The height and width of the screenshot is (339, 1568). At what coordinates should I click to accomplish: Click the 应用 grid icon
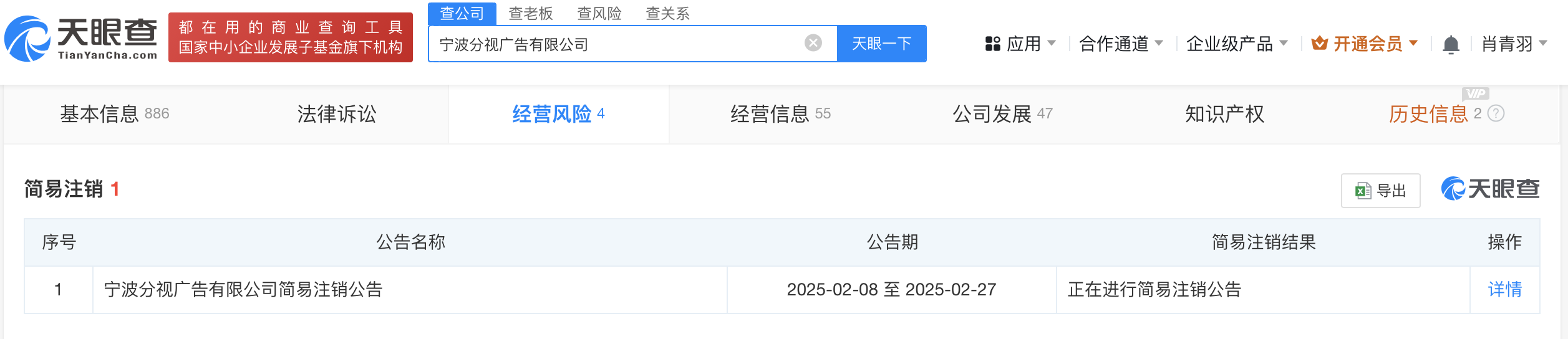tap(992, 44)
